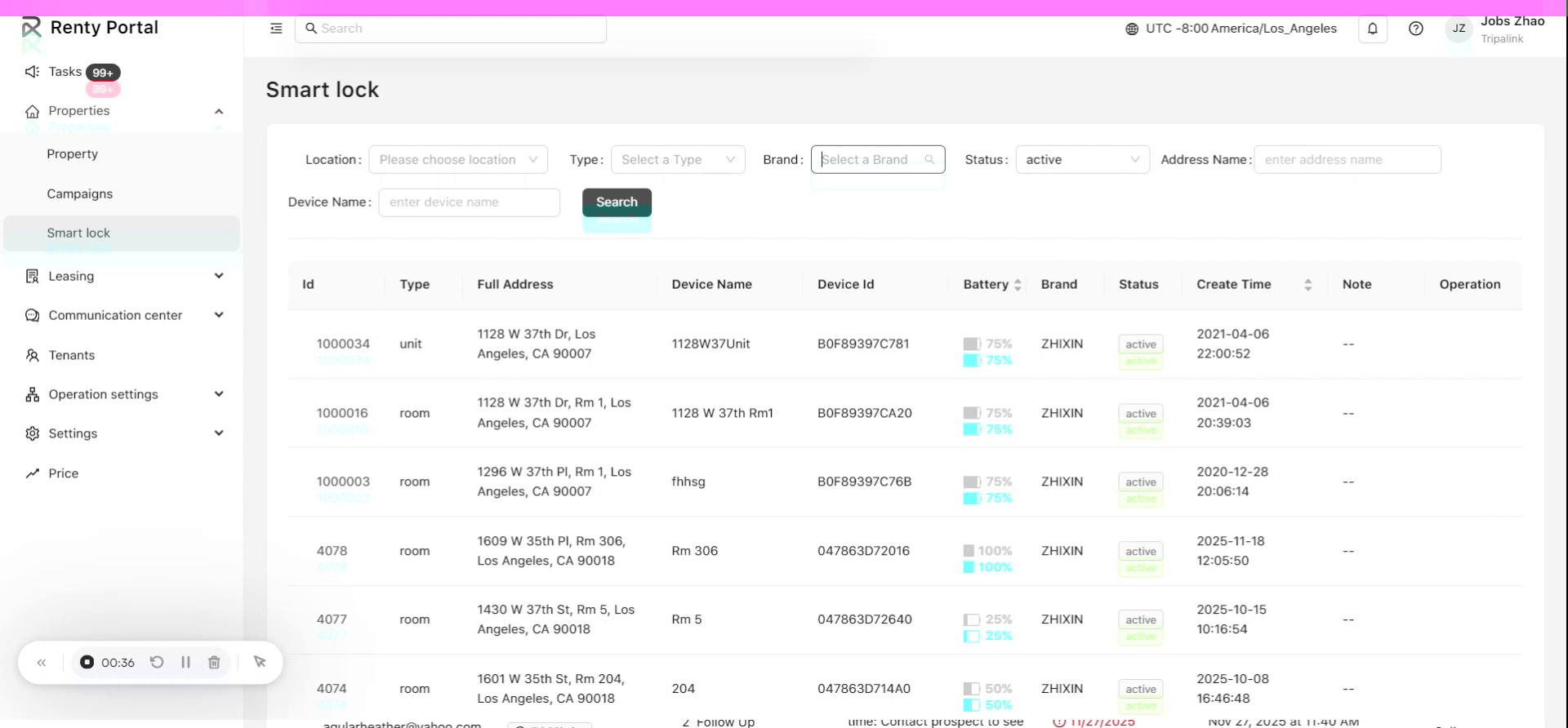Click device Id 1000016 cell

tap(342, 413)
